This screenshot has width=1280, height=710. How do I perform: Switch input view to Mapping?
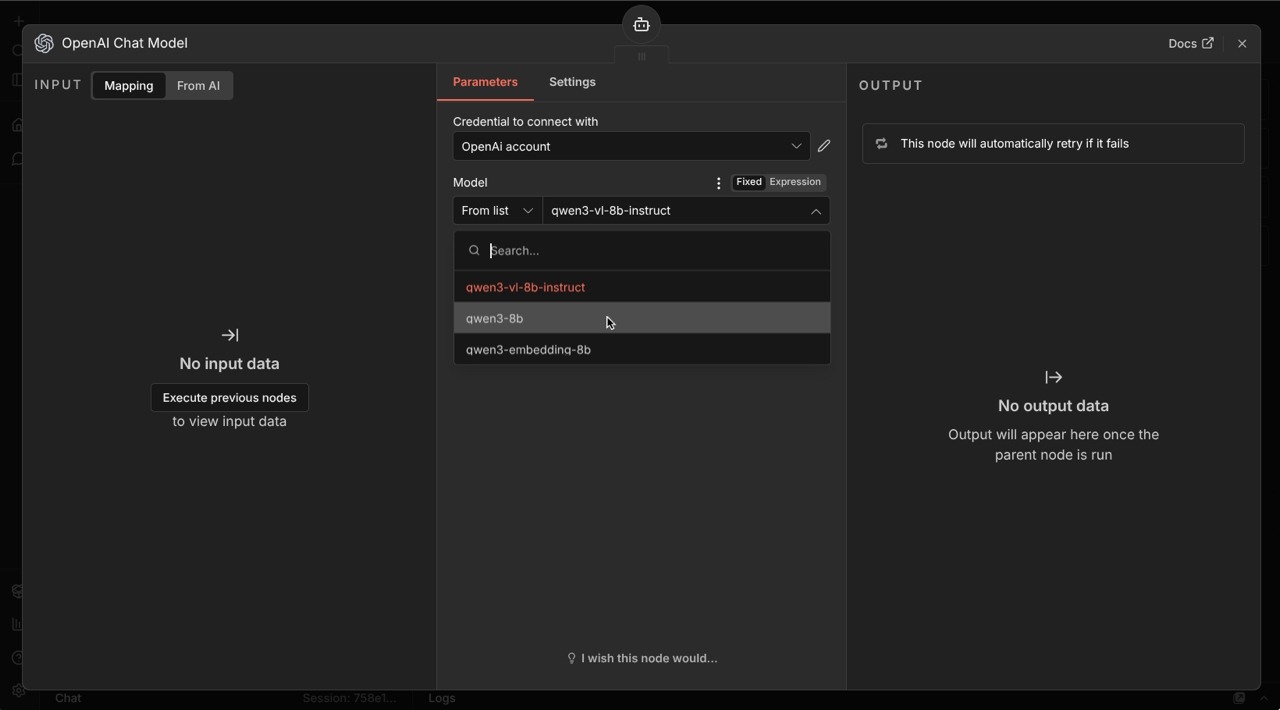129,86
